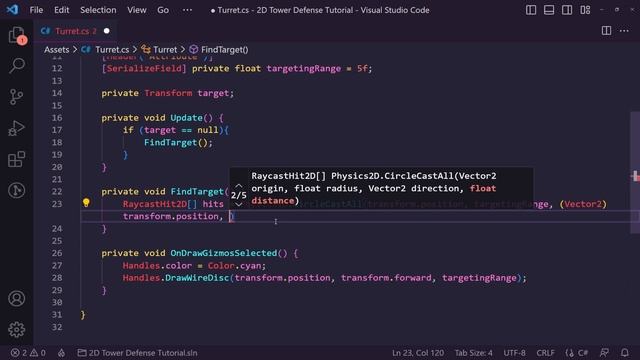The height and width of the screenshot is (360, 640).
Task: Click the Update method name on line 16
Action: click(187, 118)
